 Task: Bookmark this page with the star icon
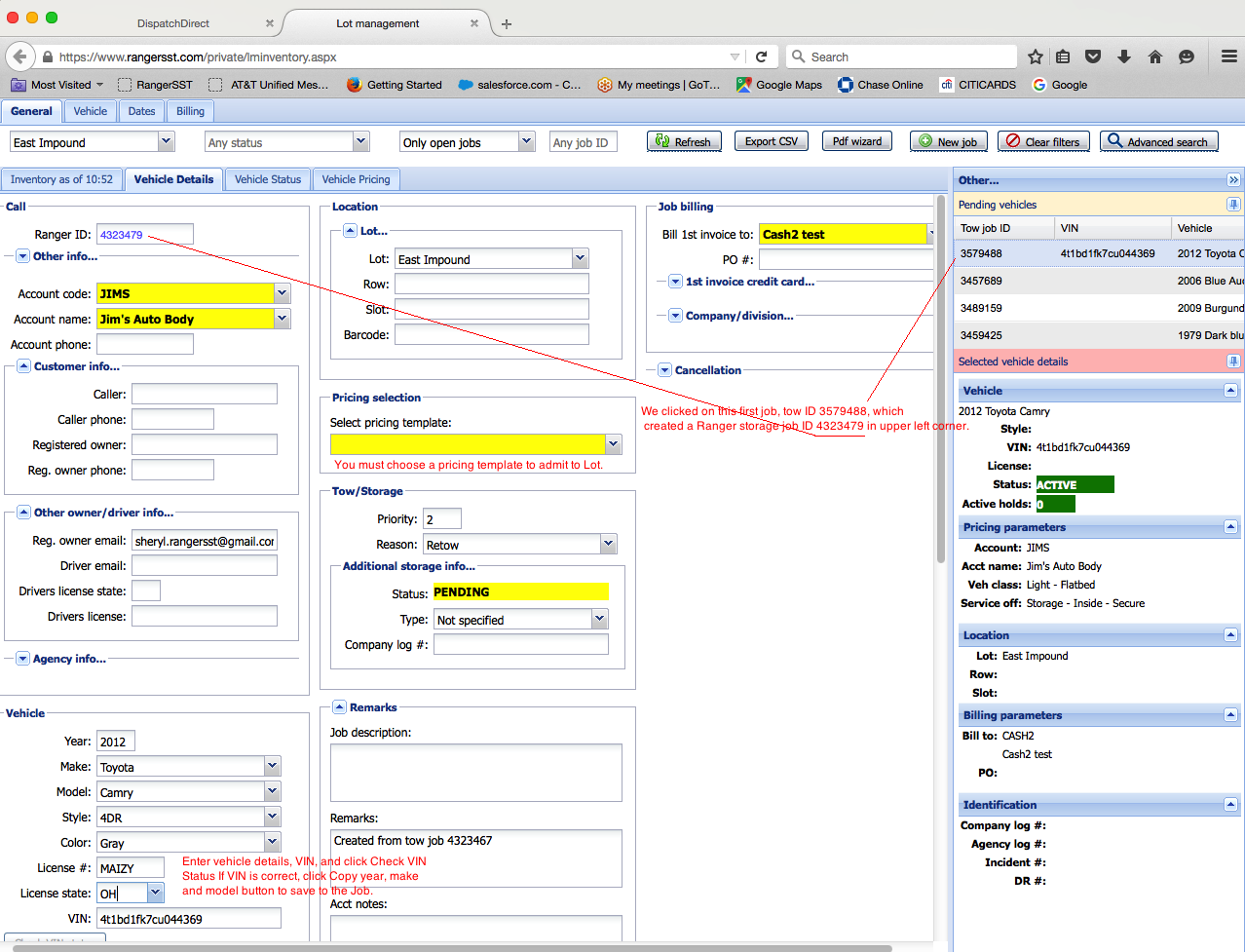(x=1035, y=57)
